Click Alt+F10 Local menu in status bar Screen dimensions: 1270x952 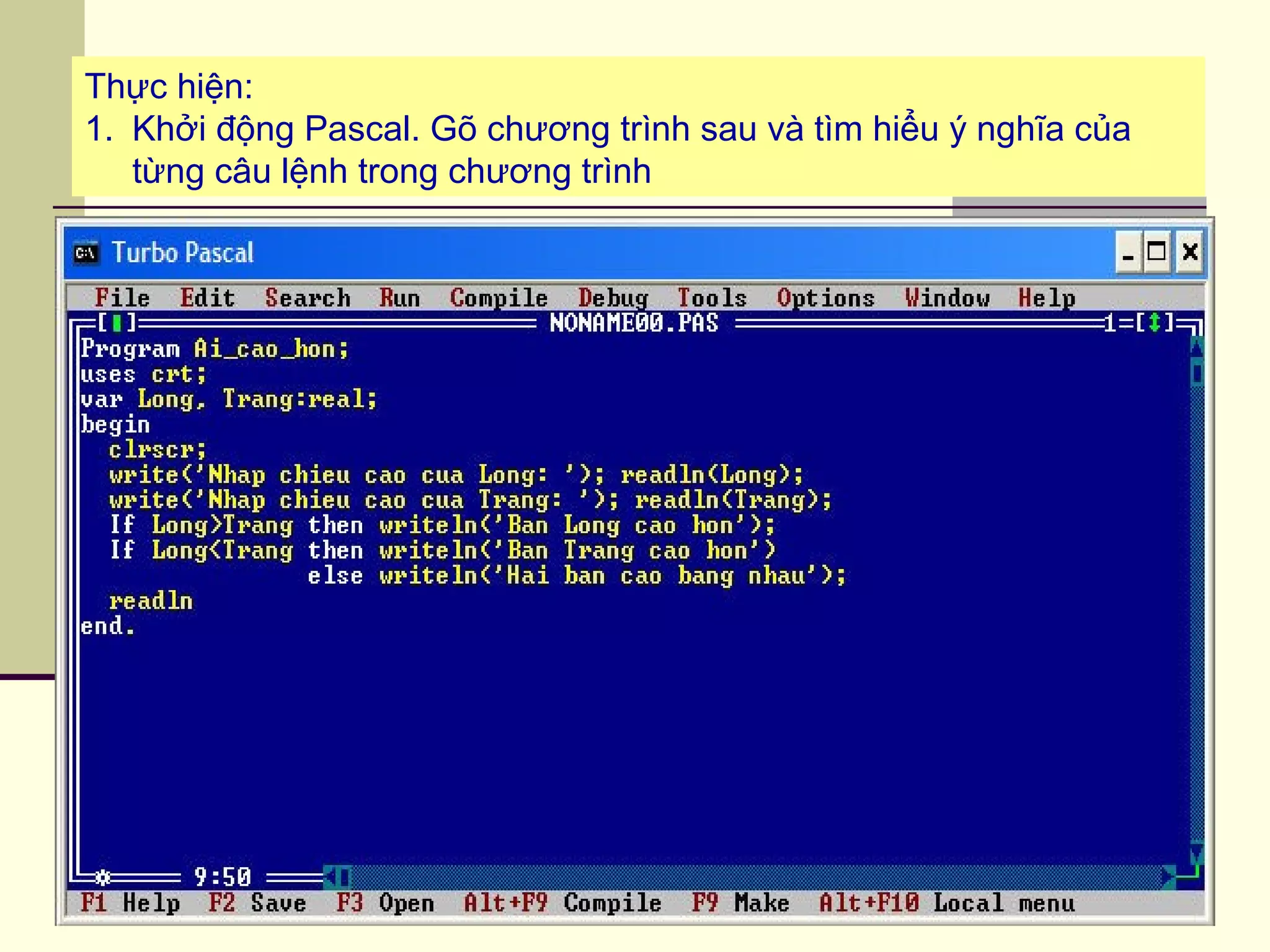[947, 903]
